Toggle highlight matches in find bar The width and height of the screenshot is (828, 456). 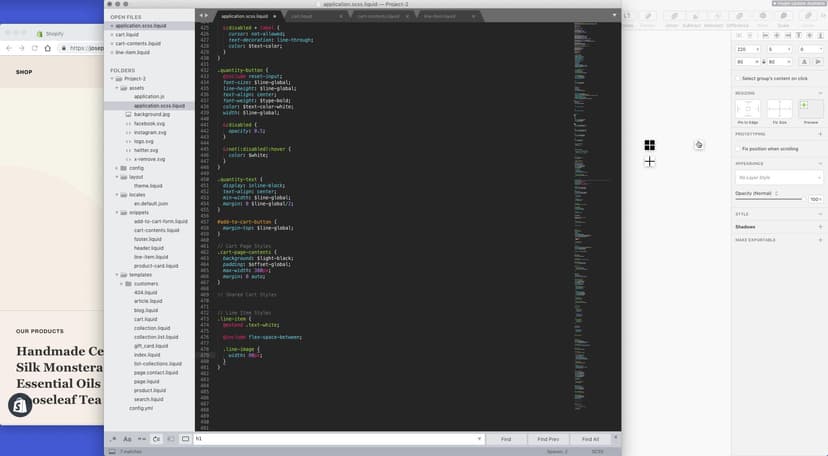tap(185, 439)
